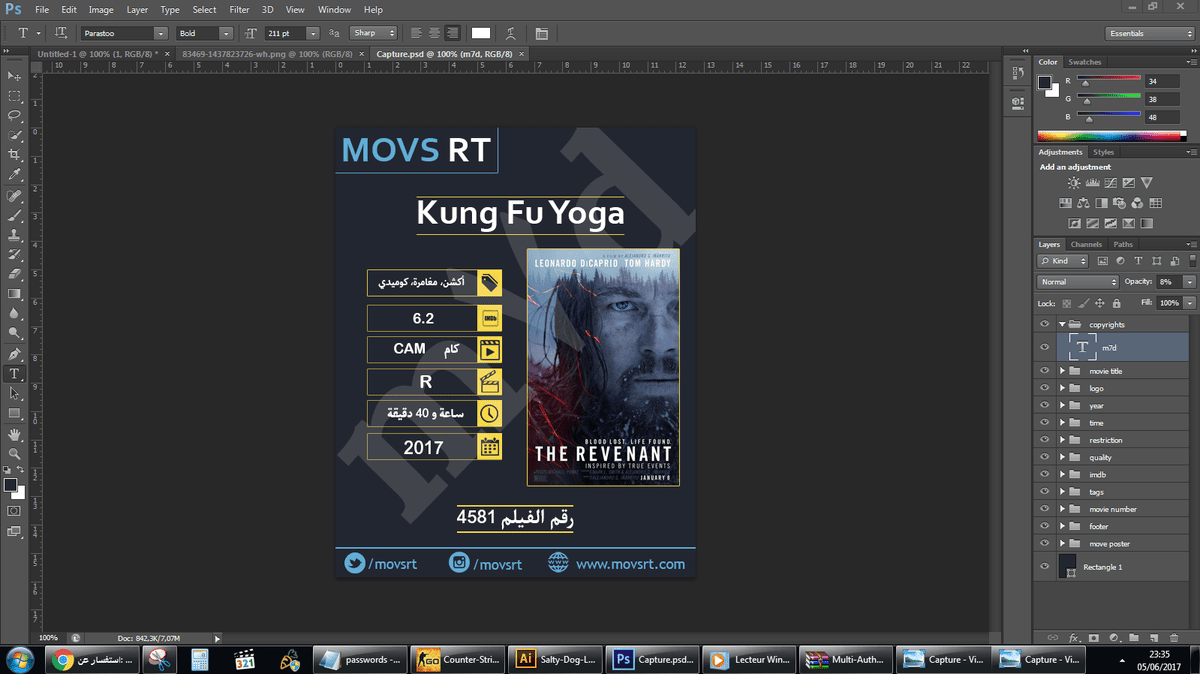Image resolution: width=1200 pixels, height=674 pixels.
Task: Hide the movie title layer group
Action: (x=1045, y=371)
